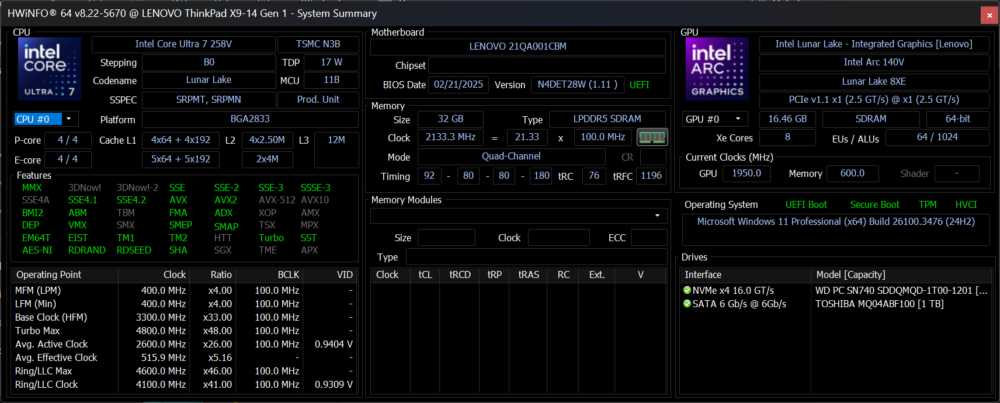Click the Intel Core Ultra 7 logo
Image resolution: width=1000 pixels, height=403 pixels.
coord(48,70)
